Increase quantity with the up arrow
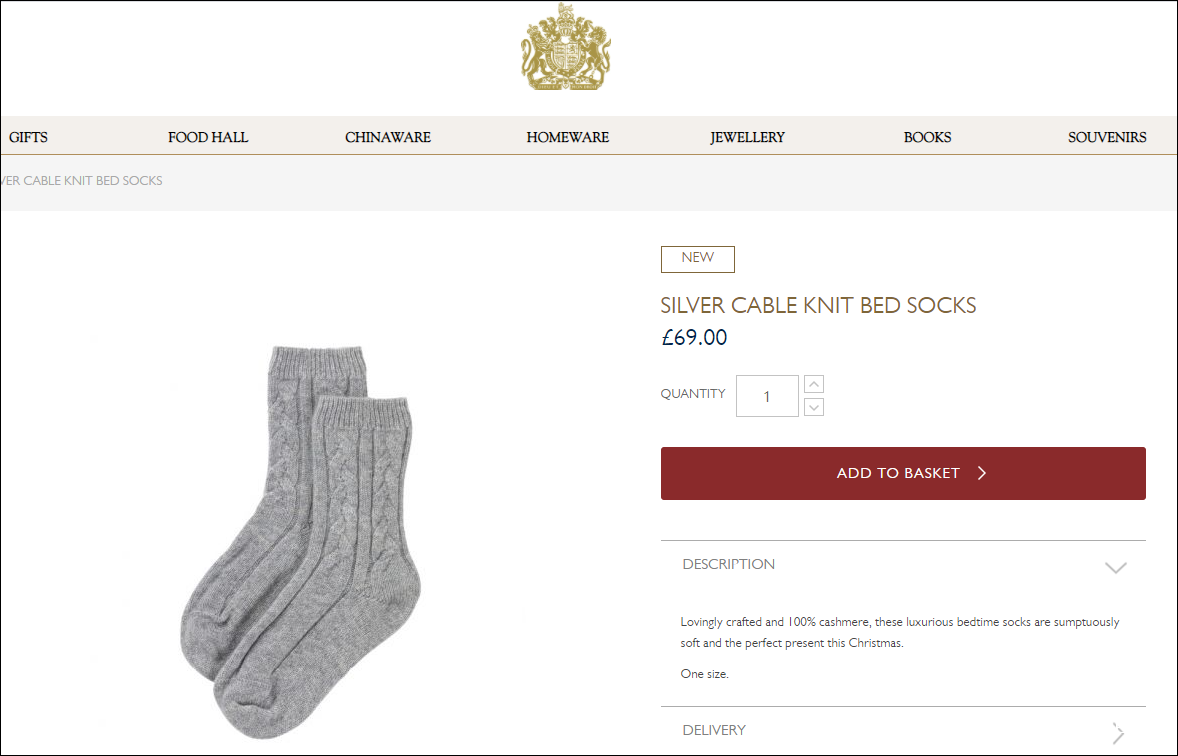The image size is (1178, 756). (814, 385)
